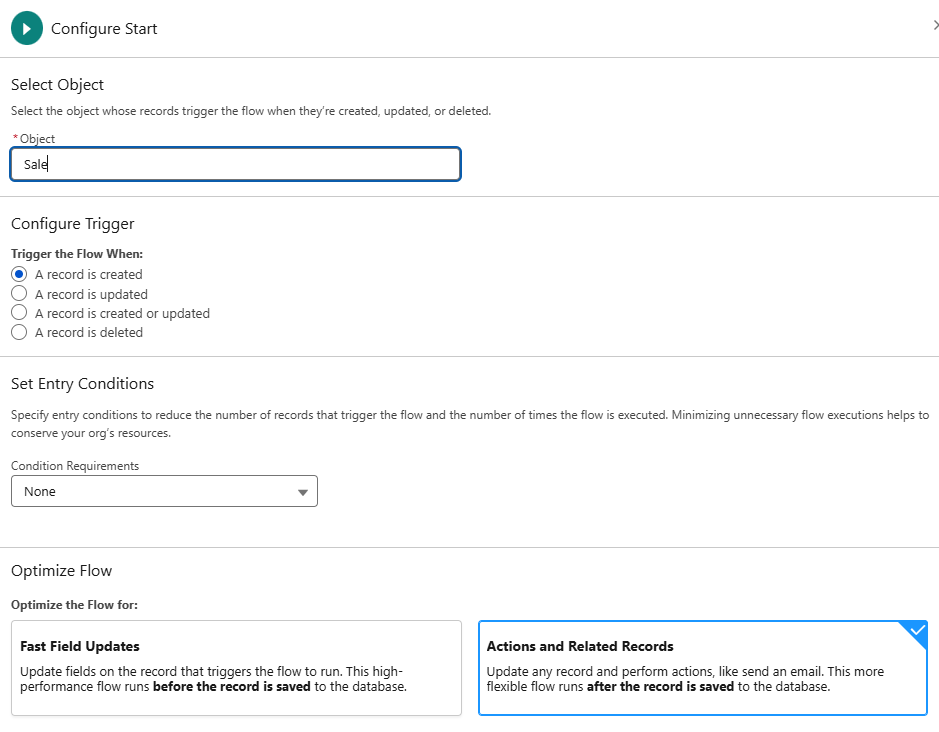Click the Set Entry Conditions heading

click(x=83, y=384)
